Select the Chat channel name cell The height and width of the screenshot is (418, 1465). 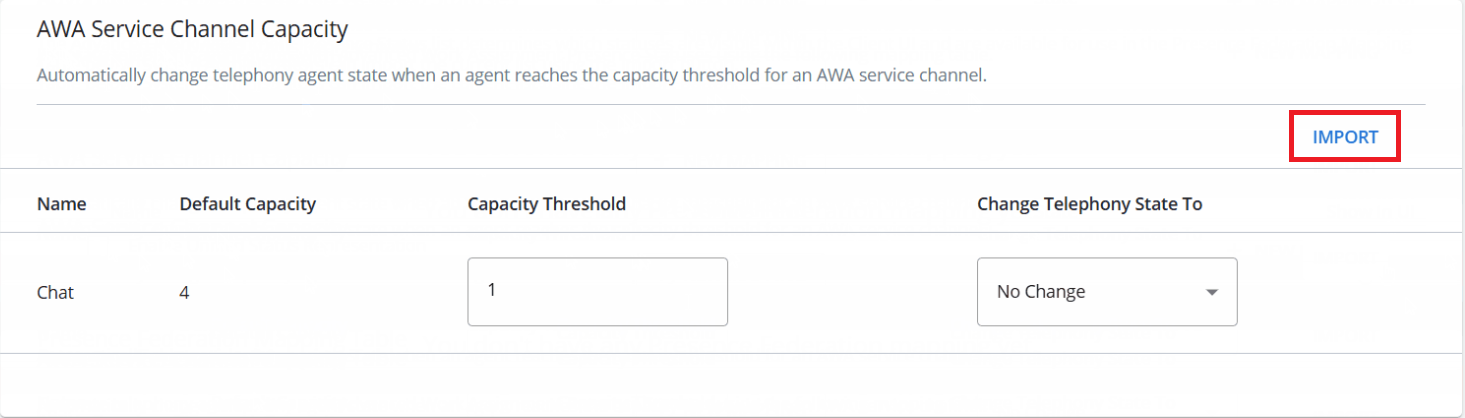coord(56,293)
